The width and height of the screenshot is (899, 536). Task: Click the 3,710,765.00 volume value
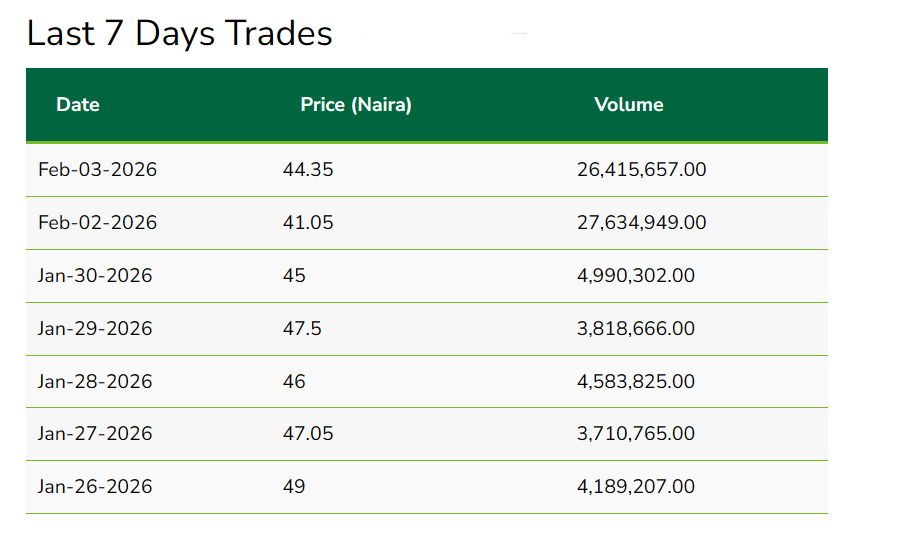click(x=636, y=434)
